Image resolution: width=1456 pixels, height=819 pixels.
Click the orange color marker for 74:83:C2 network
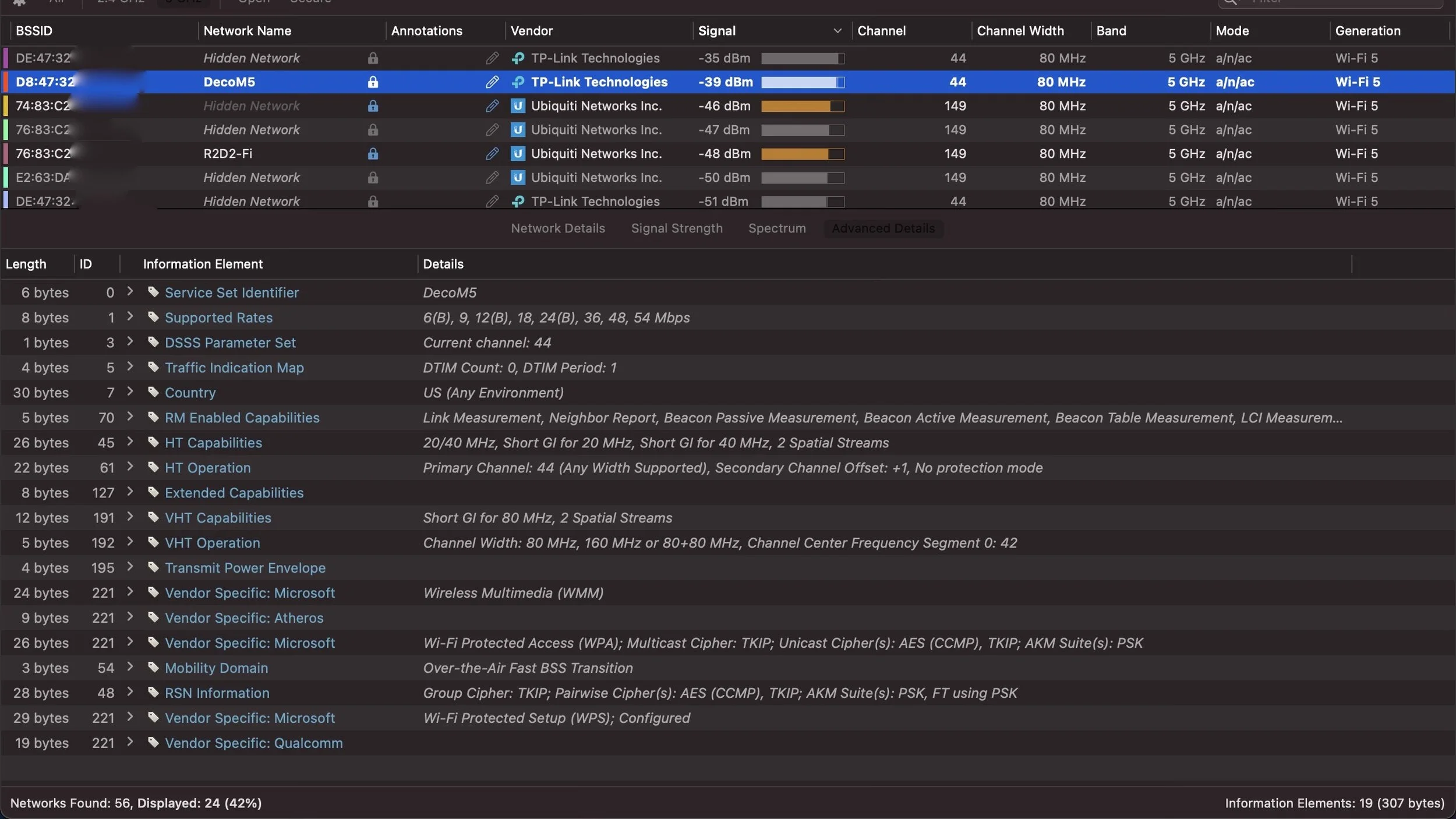(x=5, y=106)
